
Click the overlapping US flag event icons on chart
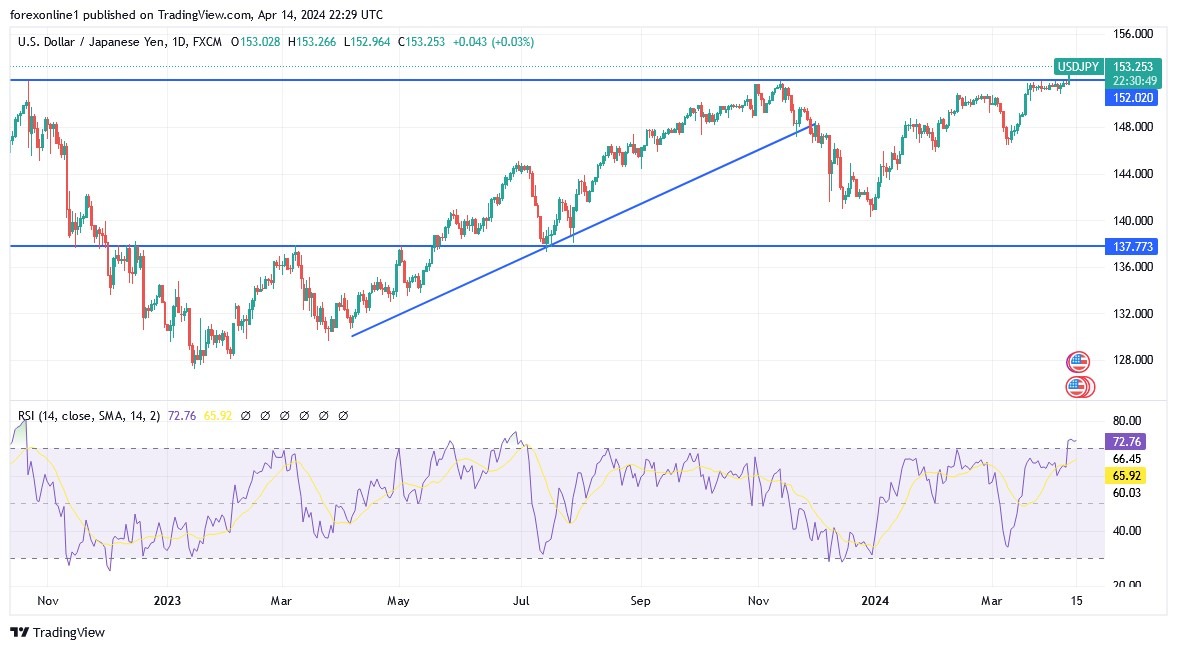coord(1078,385)
